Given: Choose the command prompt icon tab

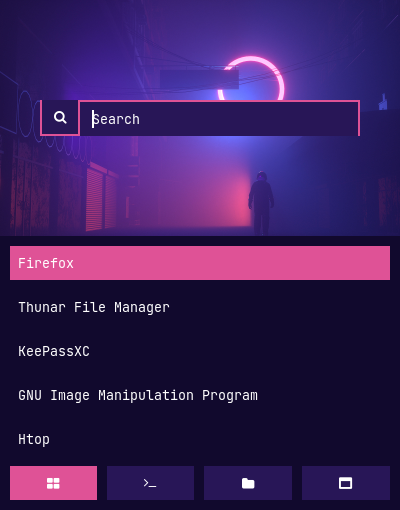Looking at the screenshot, I should click(150, 483).
